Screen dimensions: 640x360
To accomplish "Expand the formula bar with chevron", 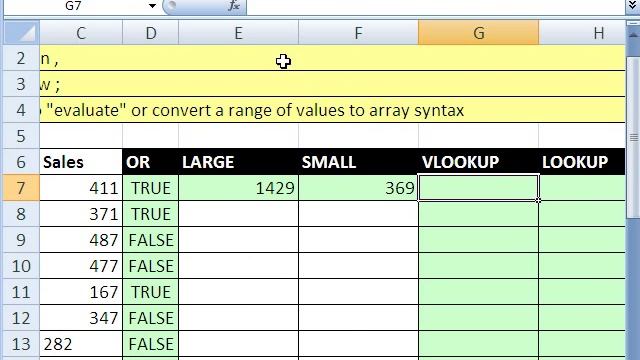I will pyautogui.click(x=632, y=5).
